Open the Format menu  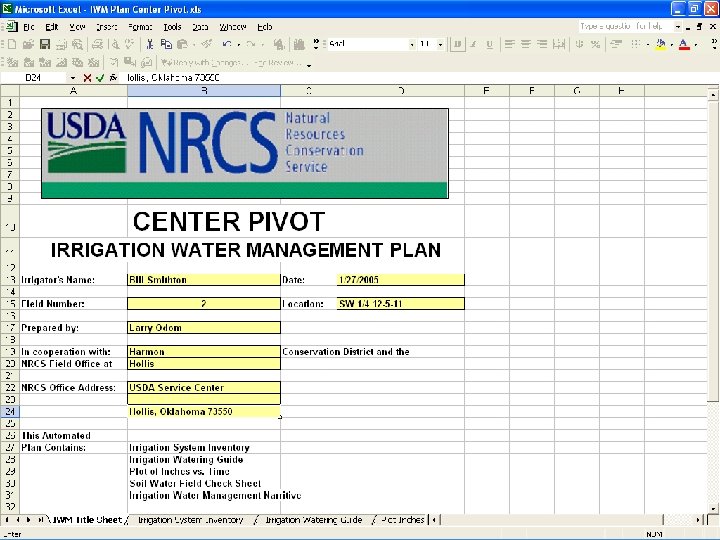[140, 27]
